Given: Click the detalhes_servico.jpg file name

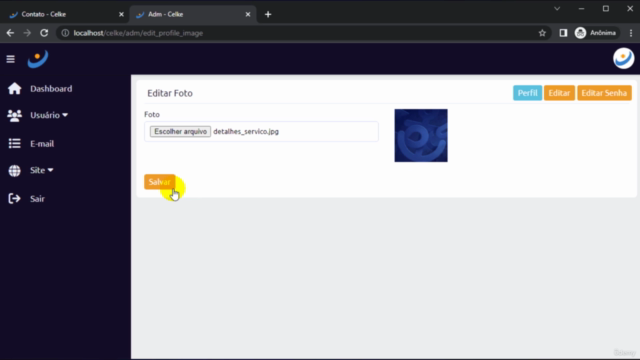Looking at the screenshot, I should coord(246,131).
